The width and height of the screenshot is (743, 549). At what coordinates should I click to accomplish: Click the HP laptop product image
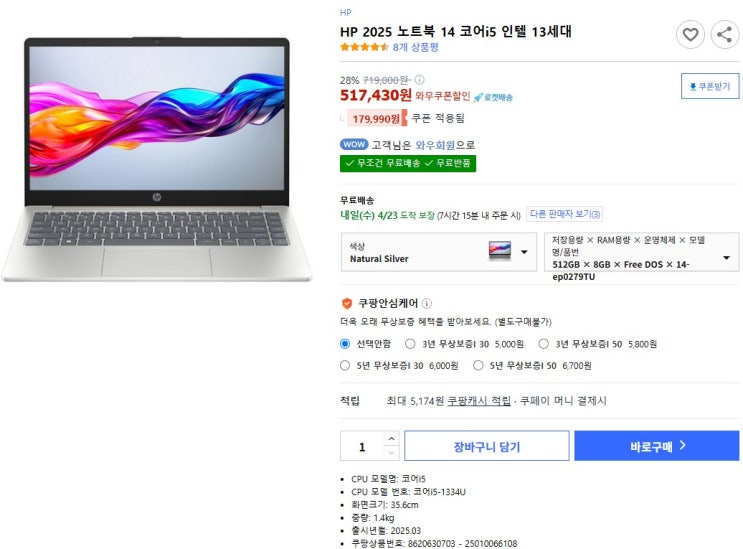(x=156, y=160)
